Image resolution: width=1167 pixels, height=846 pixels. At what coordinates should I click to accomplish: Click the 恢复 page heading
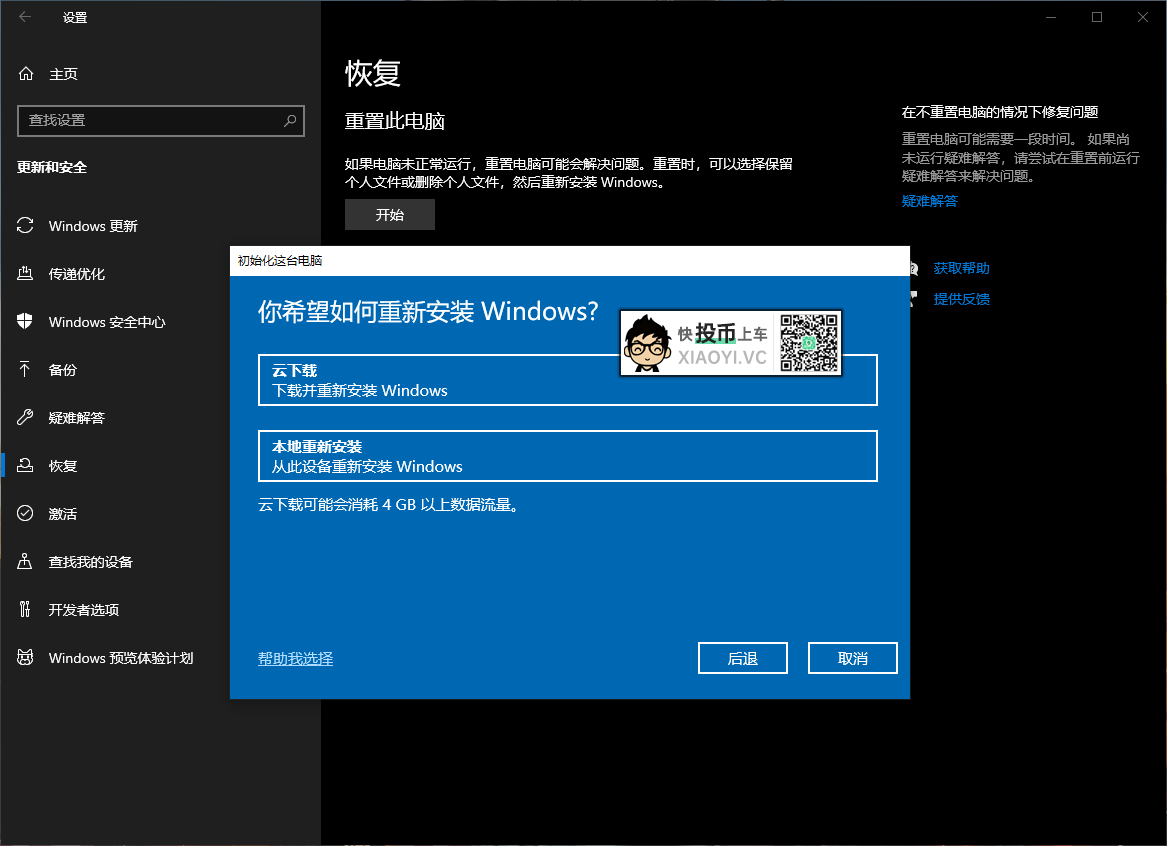373,73
